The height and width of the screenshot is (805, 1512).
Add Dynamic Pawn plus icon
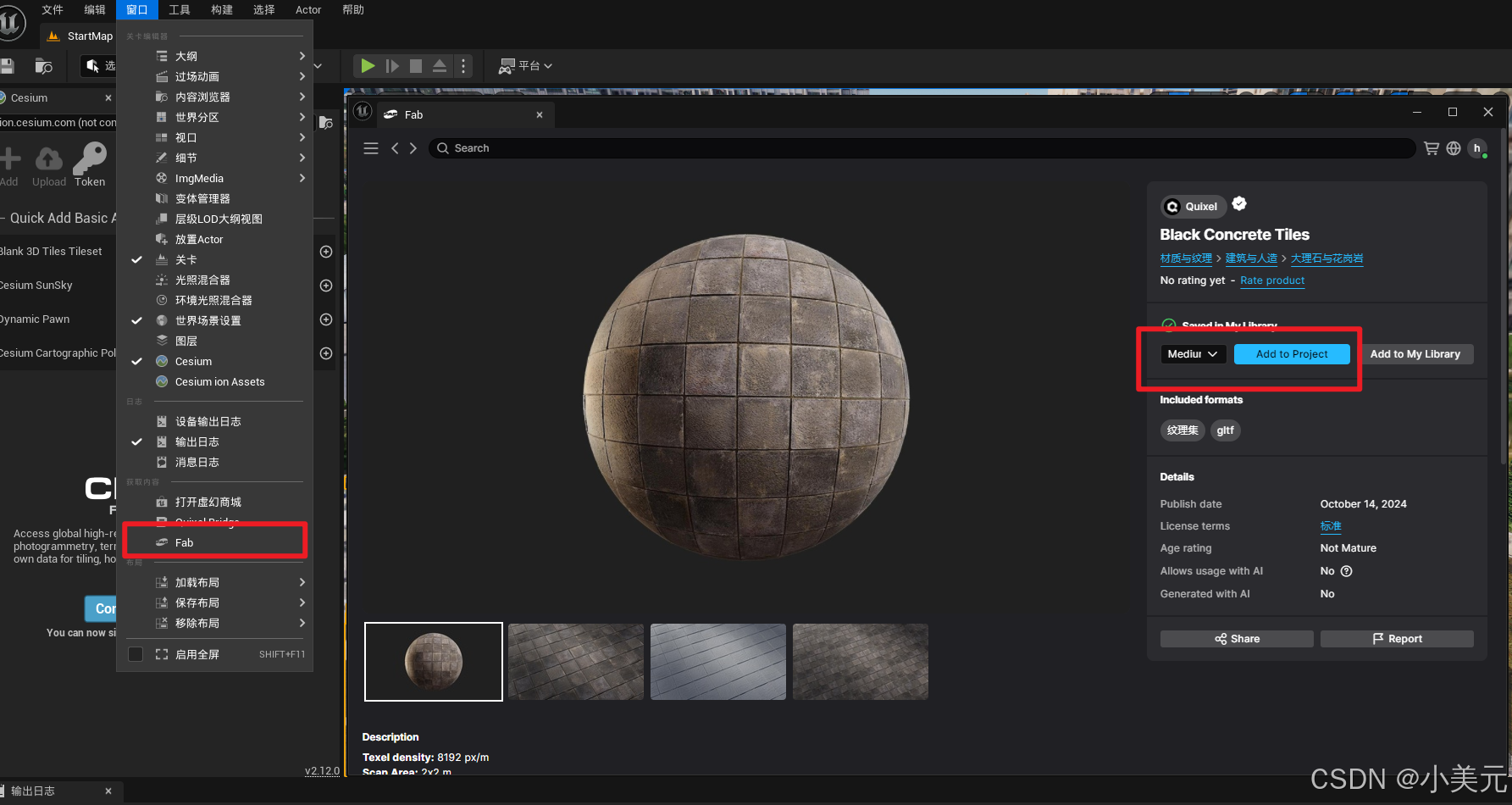click(x=326, y=319)
